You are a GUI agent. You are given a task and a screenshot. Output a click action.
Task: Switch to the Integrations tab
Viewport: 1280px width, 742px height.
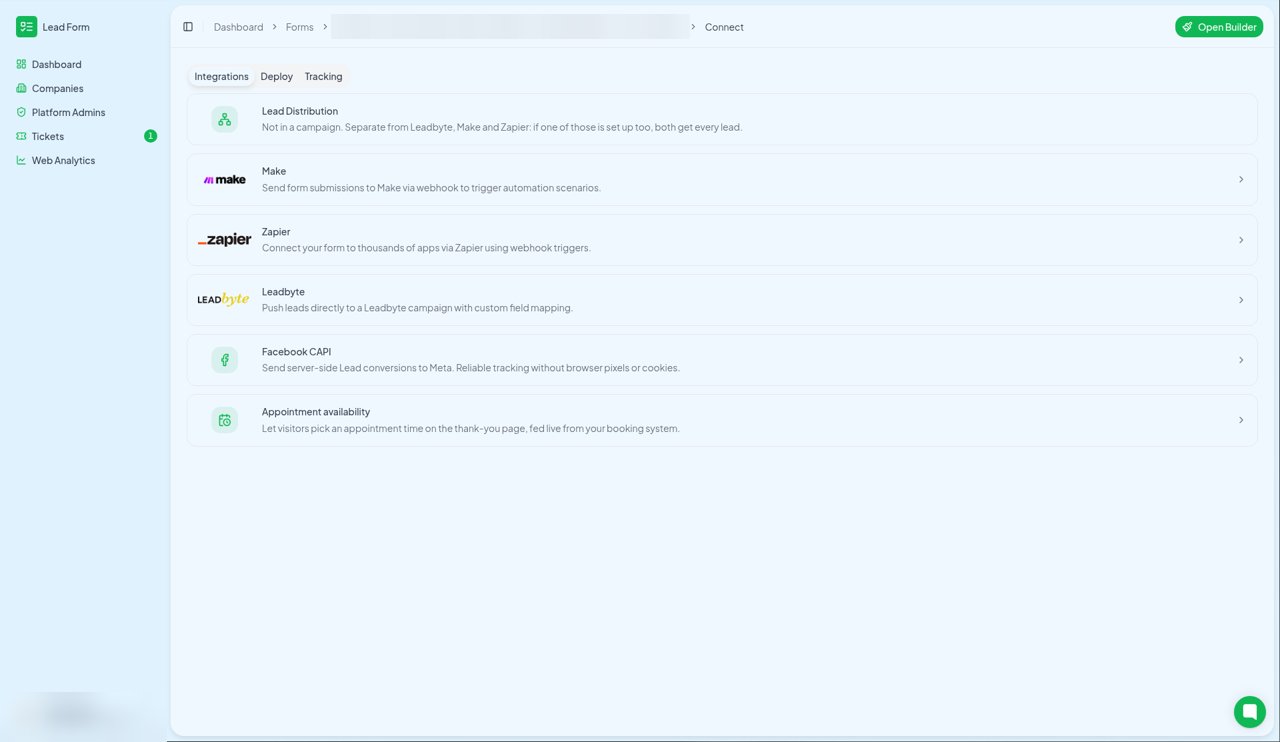click(221, 76)
